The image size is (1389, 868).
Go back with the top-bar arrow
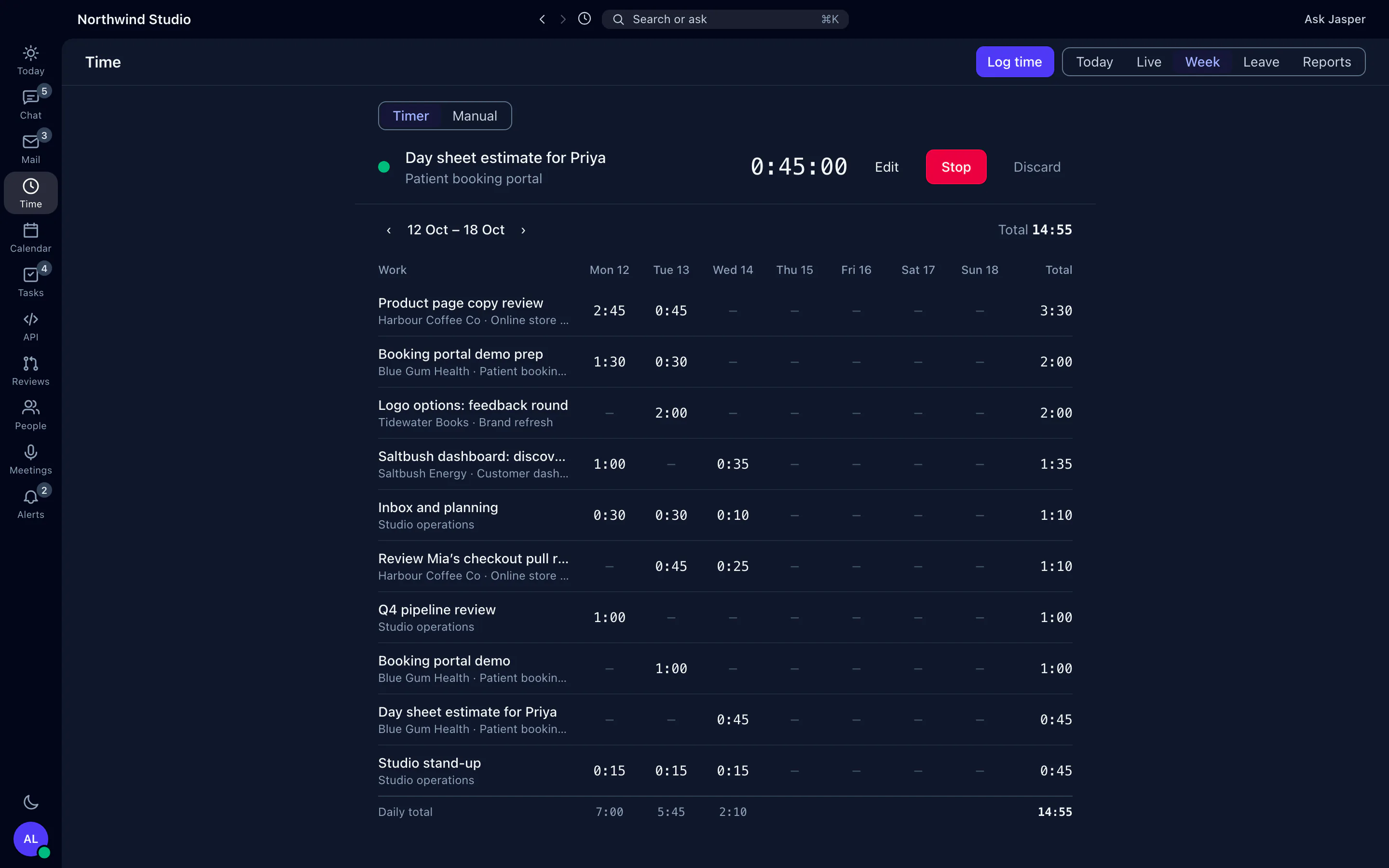(542, 19)
